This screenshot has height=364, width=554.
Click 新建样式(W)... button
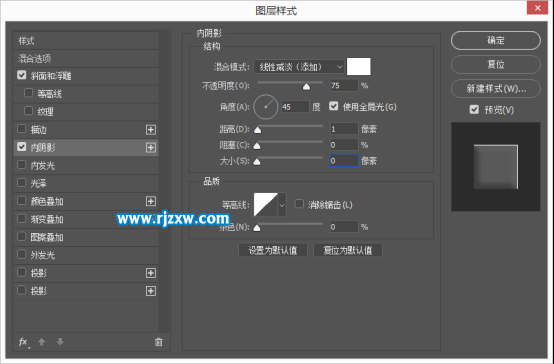(x=496, y=88)
